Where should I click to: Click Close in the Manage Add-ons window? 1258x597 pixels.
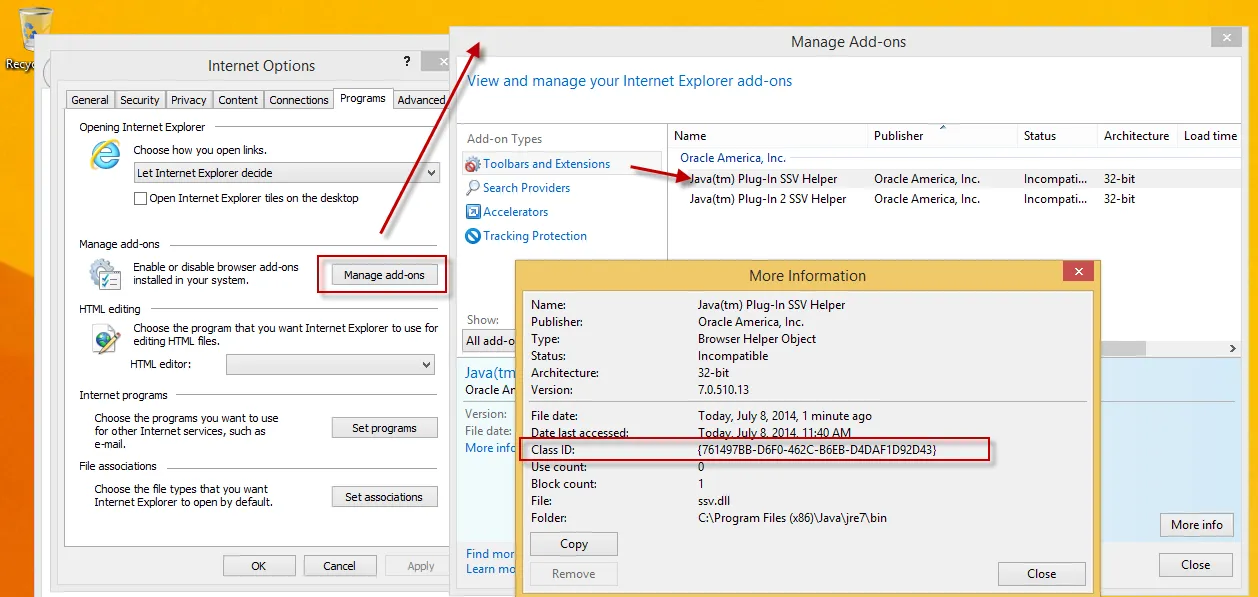click(1196, 565)
